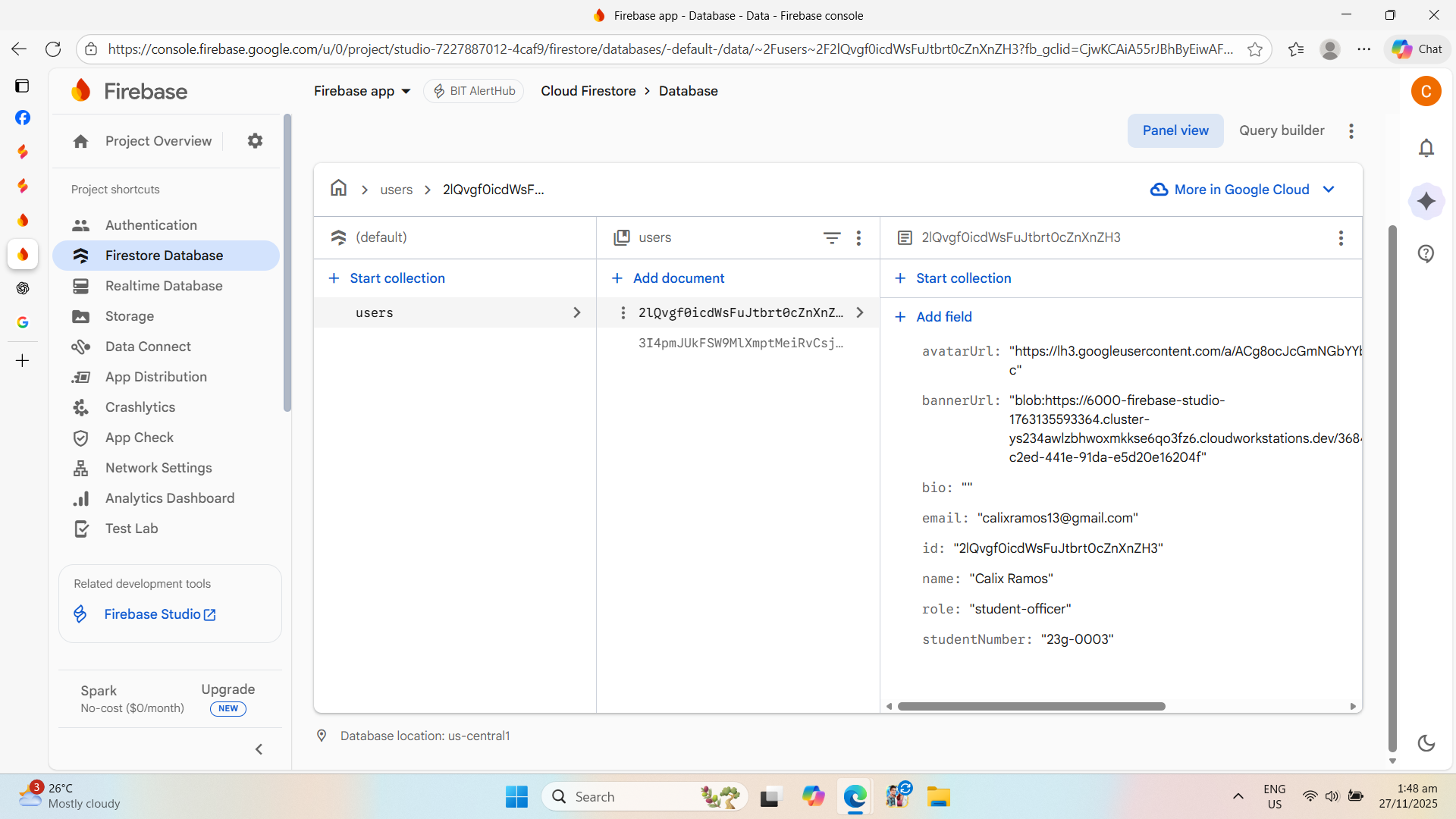Toggle dark mode moon icon

(x=1426, y=743)
